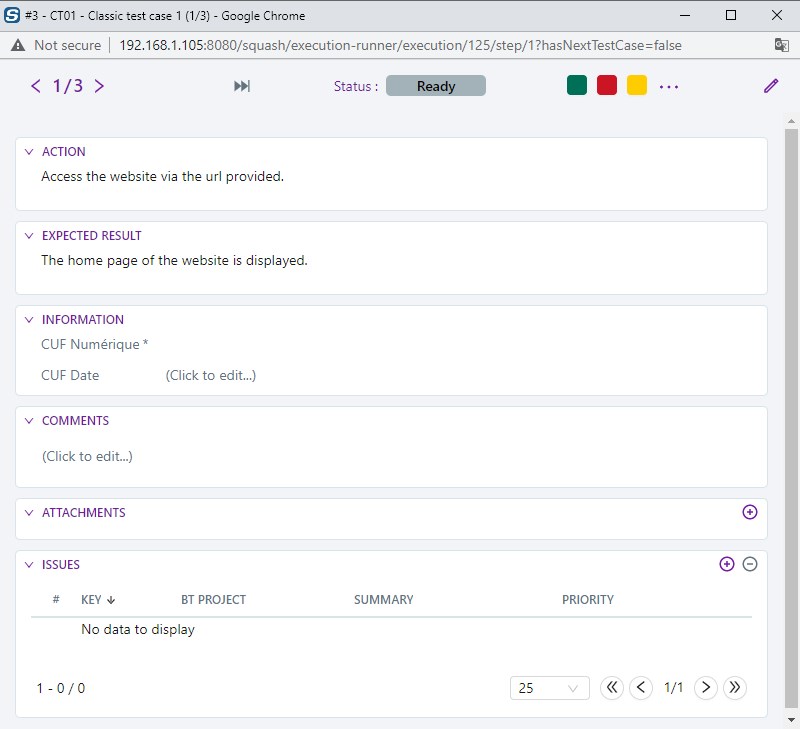This screenshot has height=729, width=800.
Task: Add a new issue using plus icon
Action: (x=727, y=564)
